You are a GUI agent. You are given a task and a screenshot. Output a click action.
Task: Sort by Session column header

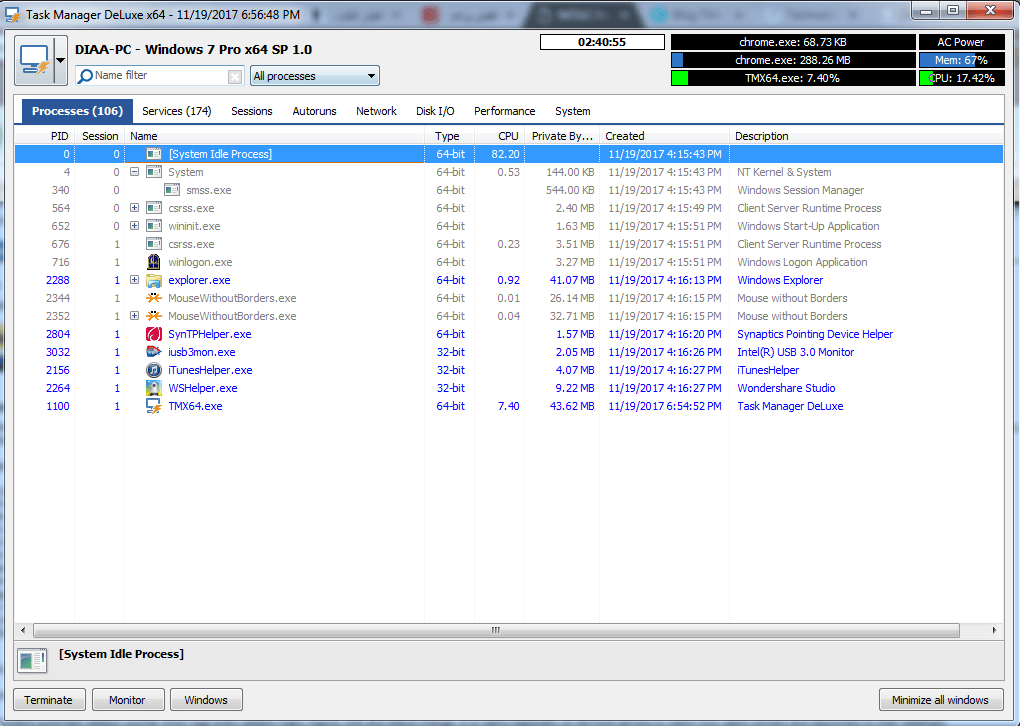click(100, 136)
